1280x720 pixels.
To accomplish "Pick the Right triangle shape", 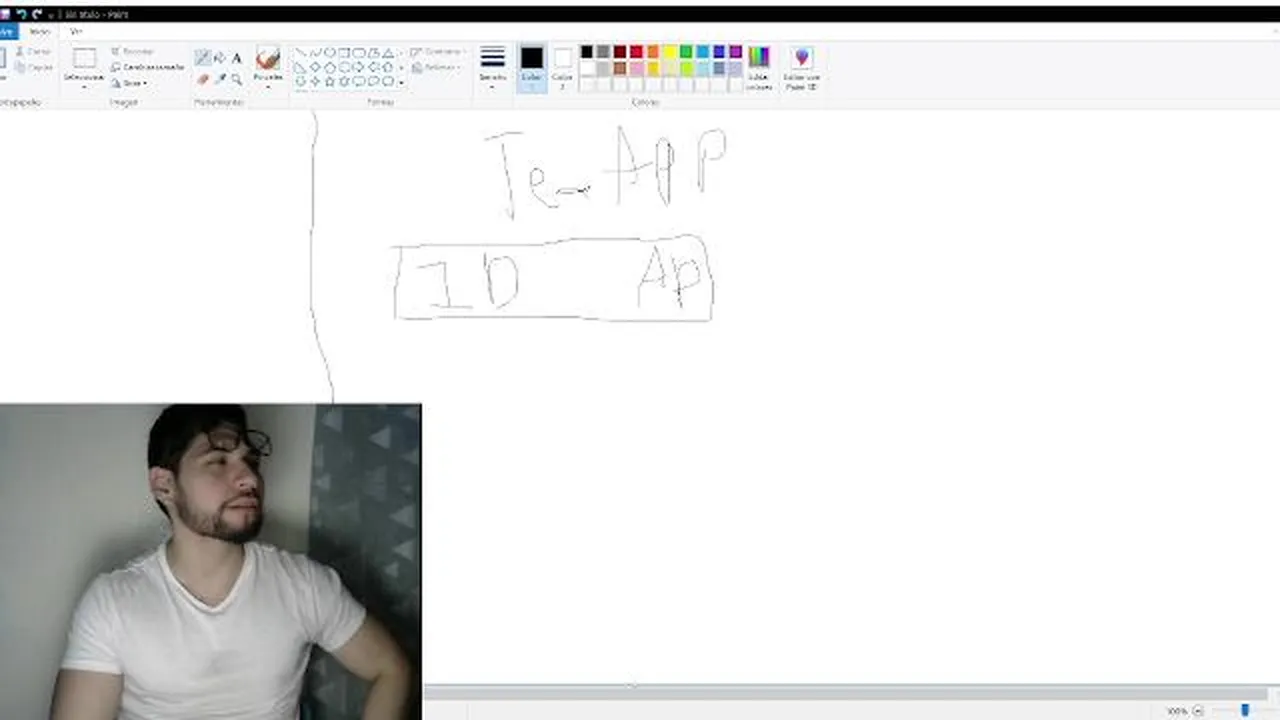I will [x=300, y=67].
